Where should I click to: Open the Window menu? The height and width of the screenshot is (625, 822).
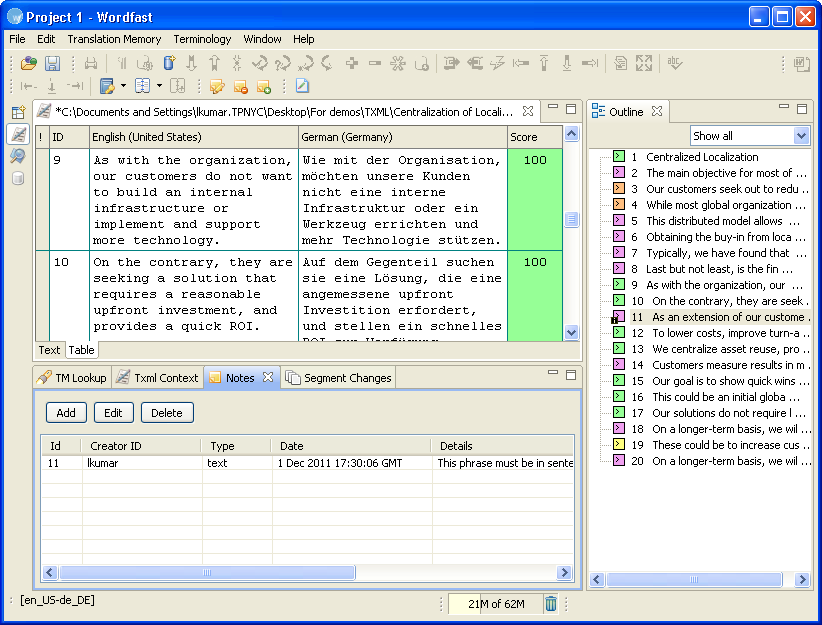click(x=262, y=39)
